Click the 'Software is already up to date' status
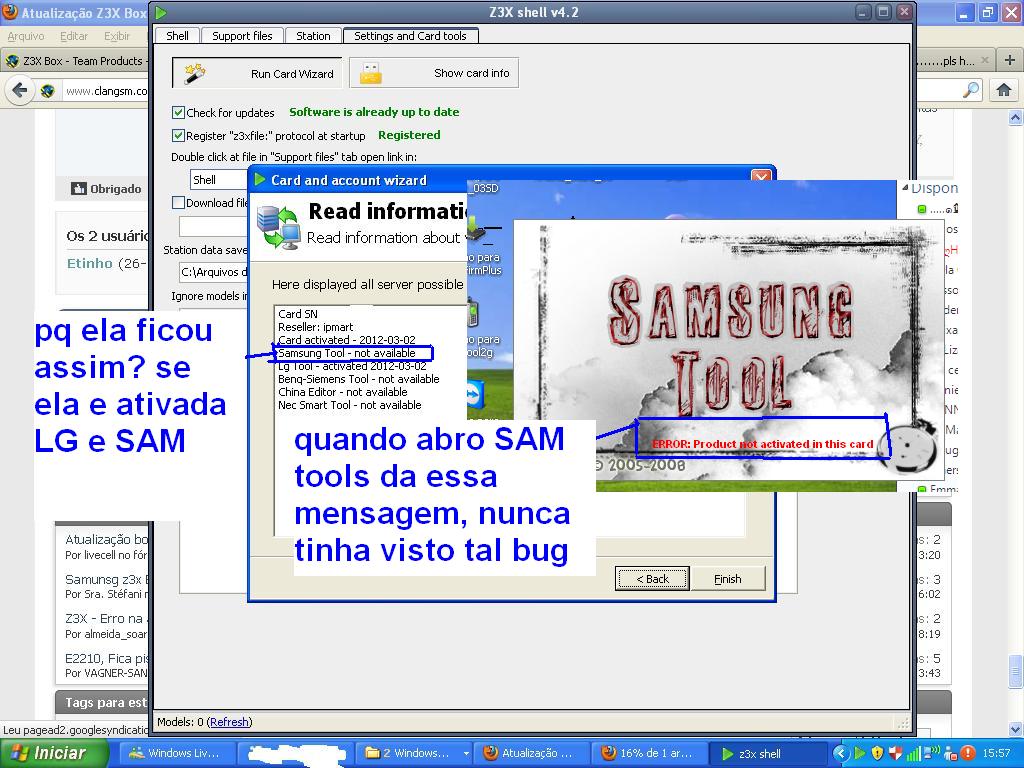Viewport: 1024px width, 768px height. (x=374, y=112)
